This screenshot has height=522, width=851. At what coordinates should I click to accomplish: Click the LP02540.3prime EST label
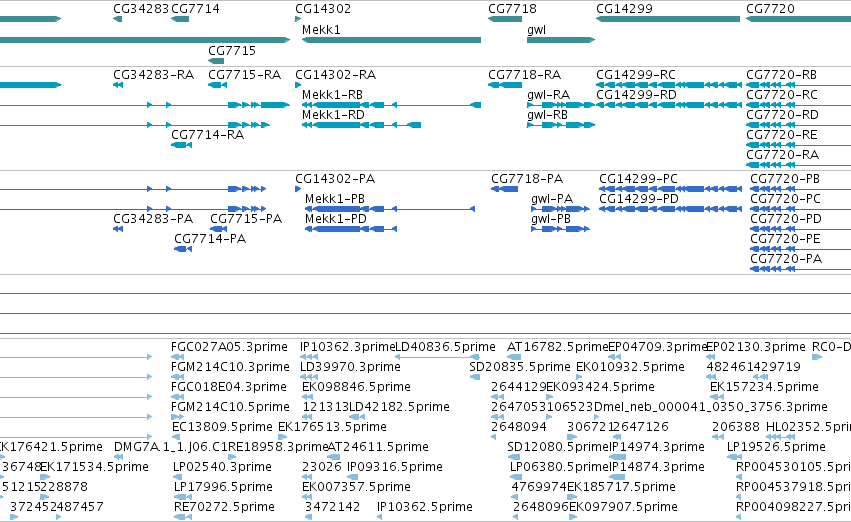[x=223, y=468]
